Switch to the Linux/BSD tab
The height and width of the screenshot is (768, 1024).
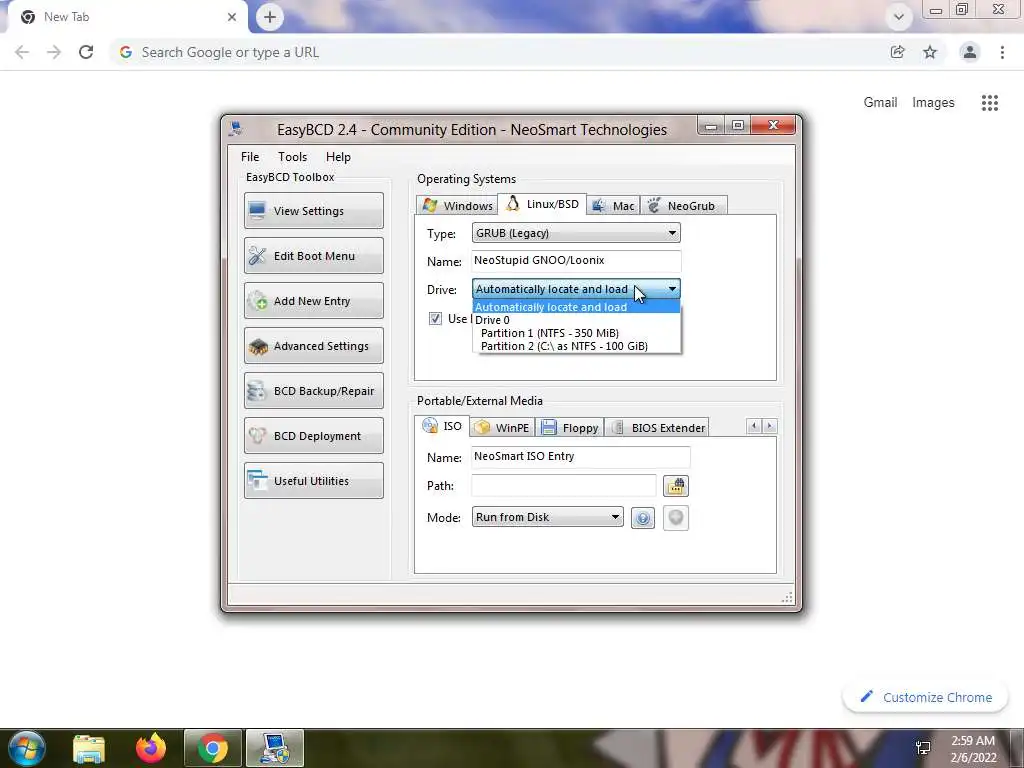click(542, 204)
